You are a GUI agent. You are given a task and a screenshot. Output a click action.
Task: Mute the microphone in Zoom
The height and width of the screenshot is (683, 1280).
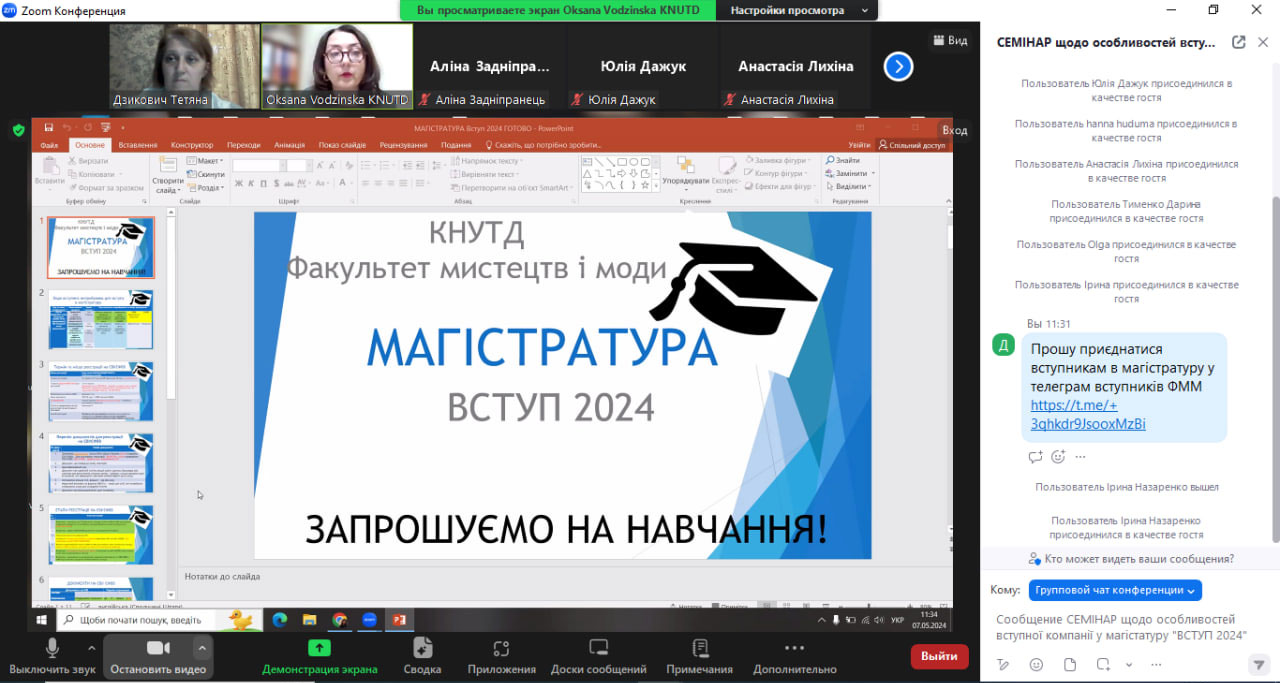(52, 655)
